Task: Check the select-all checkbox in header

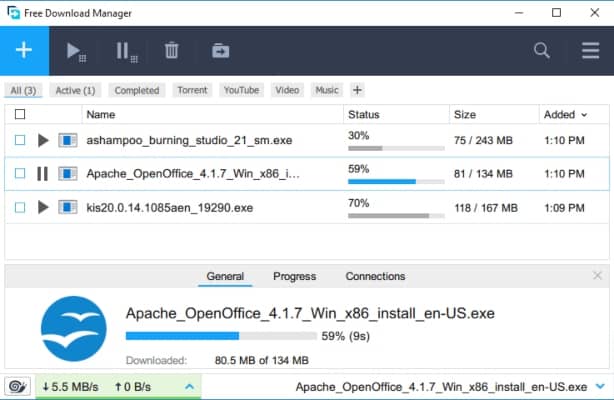Action: pyautogui.click(x=20, y=114)
